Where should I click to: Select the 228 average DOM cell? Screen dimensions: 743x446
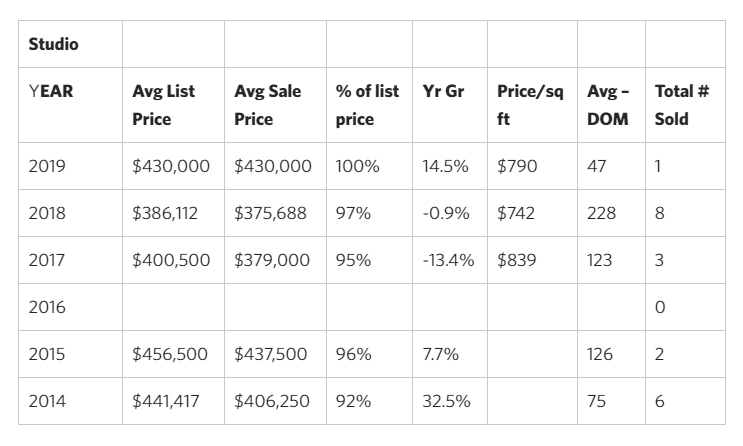[600, 213]
